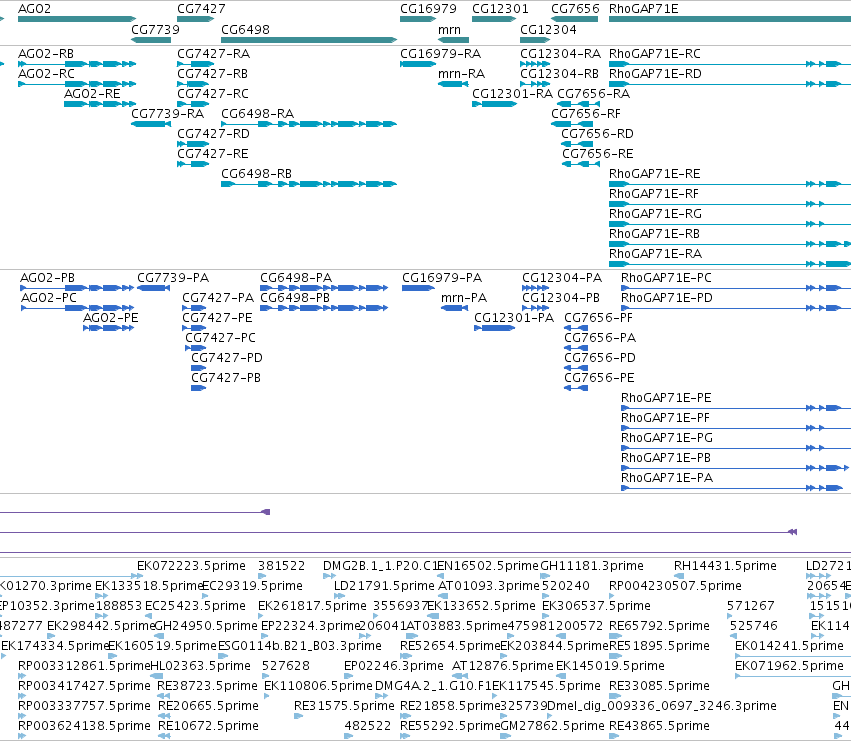Screen dimensions: 851x741
Task: Open EST AT12876.5prime
Action: click(503, 666)
